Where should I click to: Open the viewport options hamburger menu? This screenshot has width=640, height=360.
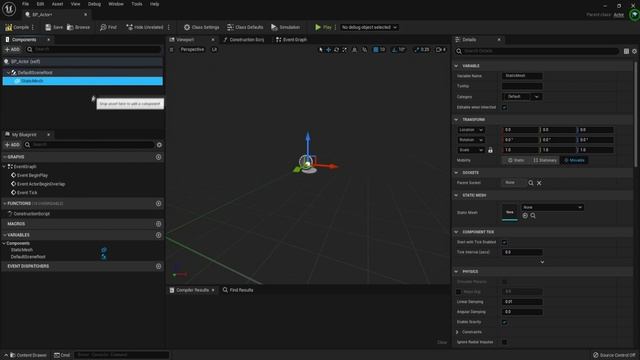(x=171, y=50)
